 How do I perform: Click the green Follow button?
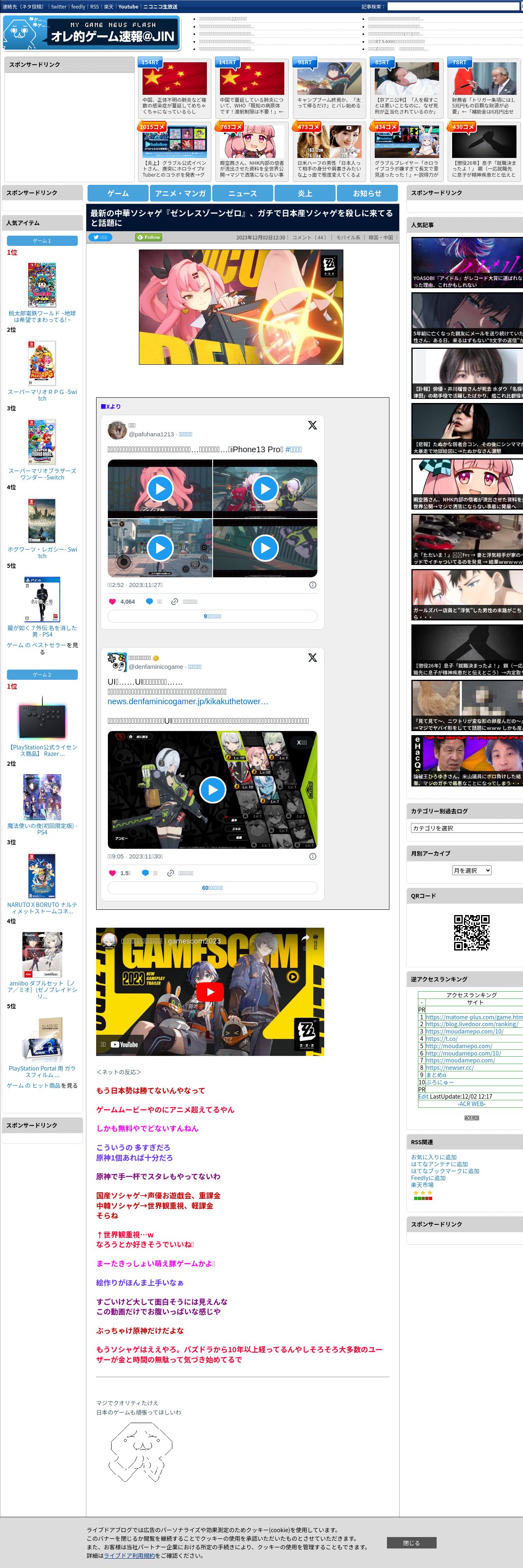[149, 237]
